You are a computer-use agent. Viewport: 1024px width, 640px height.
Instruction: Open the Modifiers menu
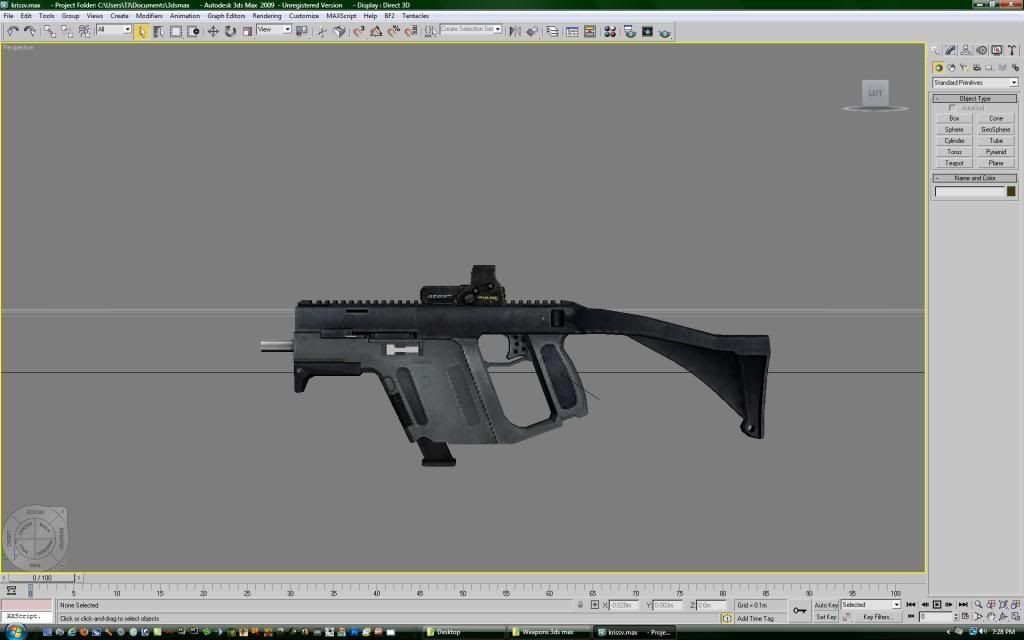pos(149,16)
